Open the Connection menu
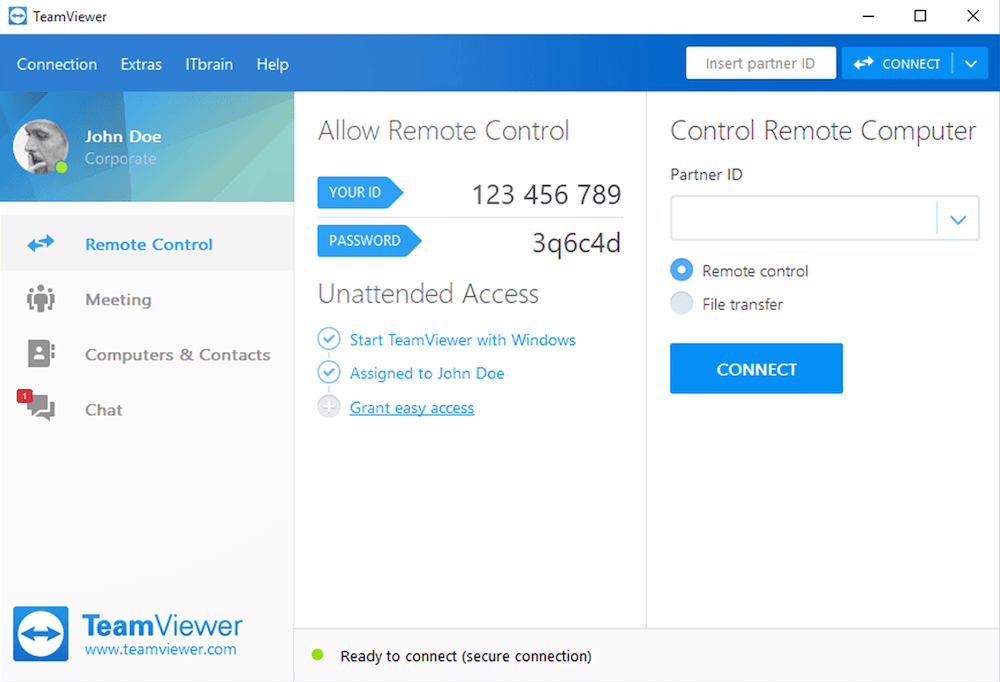This screenshot has width=1000, height=682. [57, 64]
